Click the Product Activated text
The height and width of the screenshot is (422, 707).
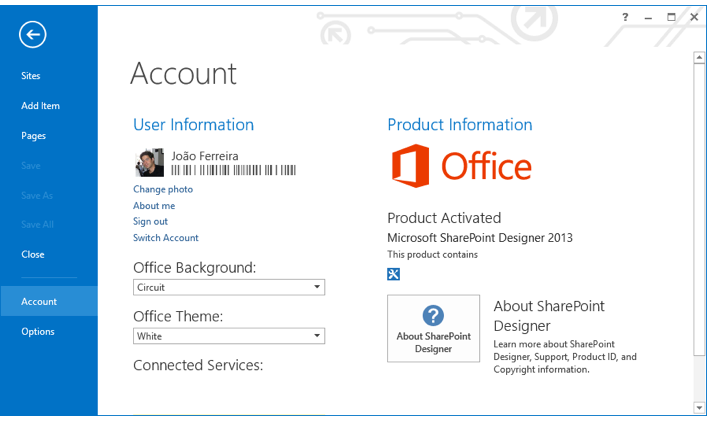[444, 218]
